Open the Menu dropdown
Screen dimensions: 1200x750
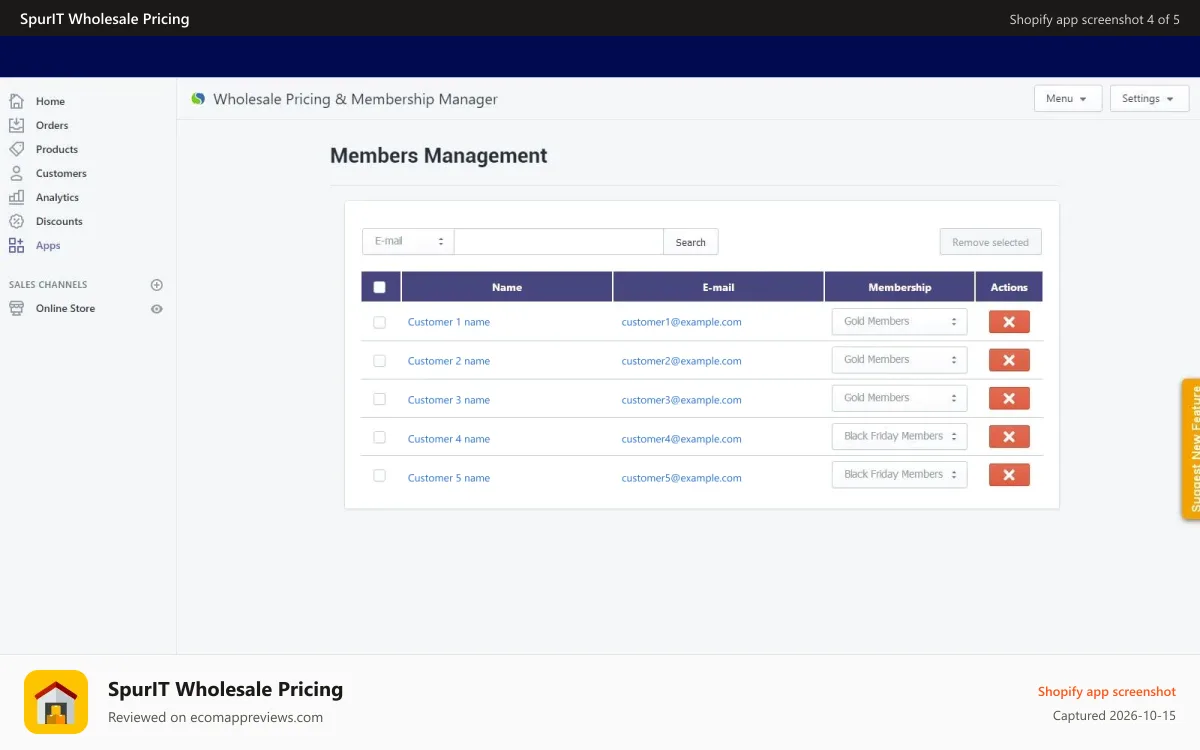1068,98
